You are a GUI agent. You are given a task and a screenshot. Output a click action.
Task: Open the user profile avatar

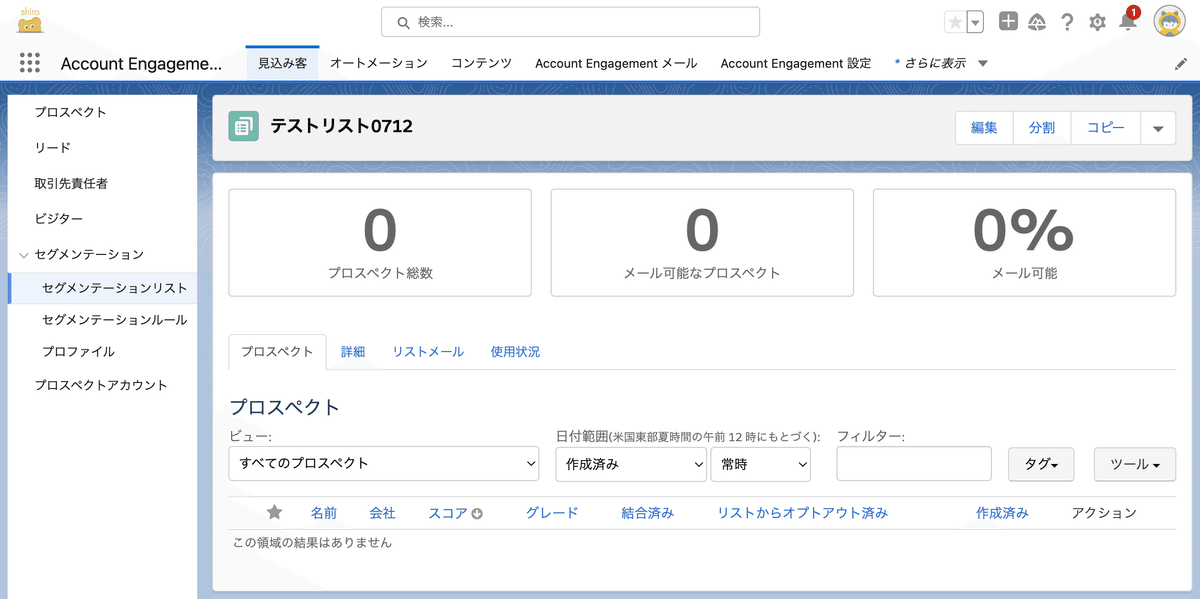point(1170,21)
